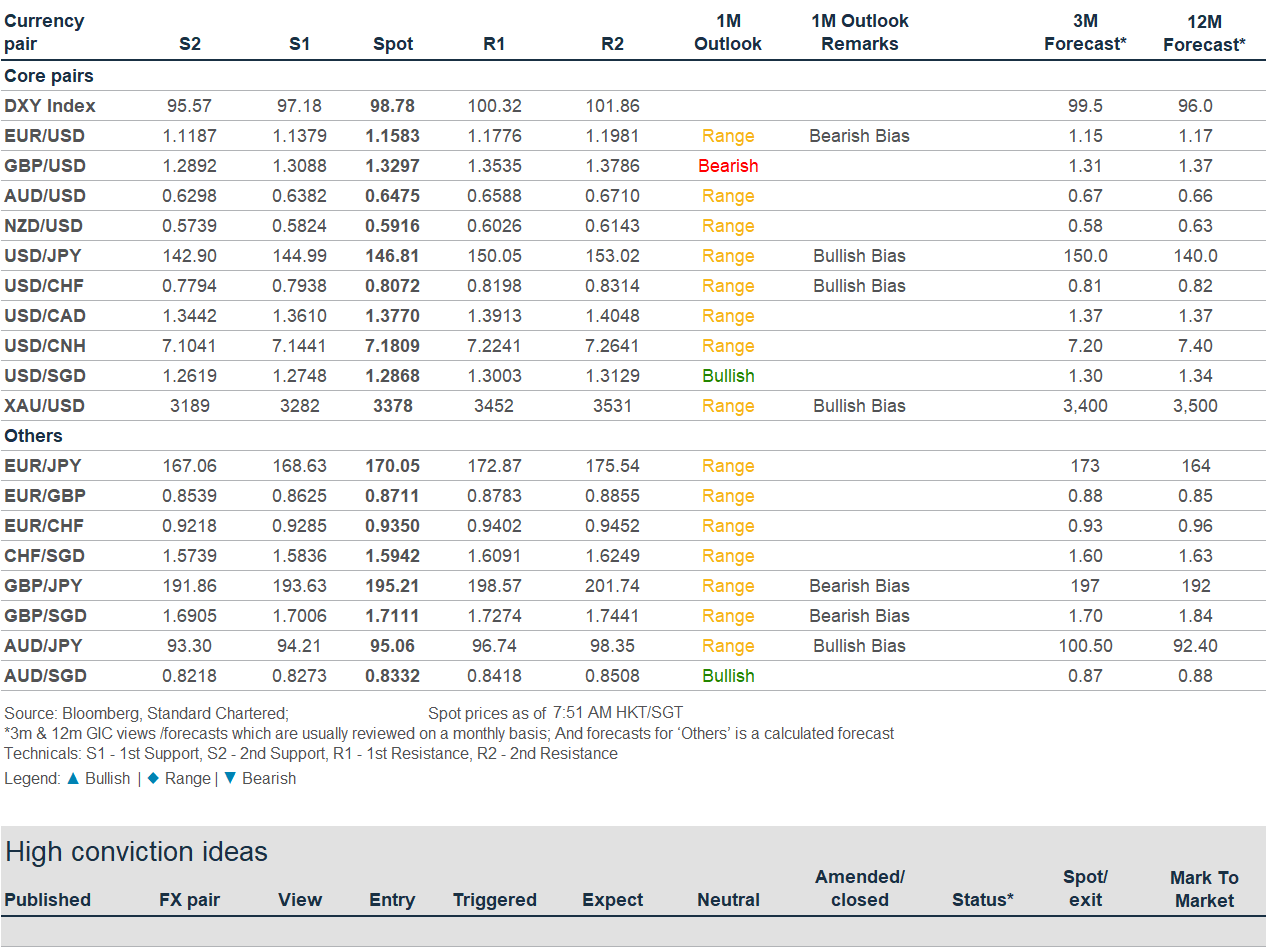Click the Spot price value for USD/CNH
1266x947 pixels.
(393, 345)
